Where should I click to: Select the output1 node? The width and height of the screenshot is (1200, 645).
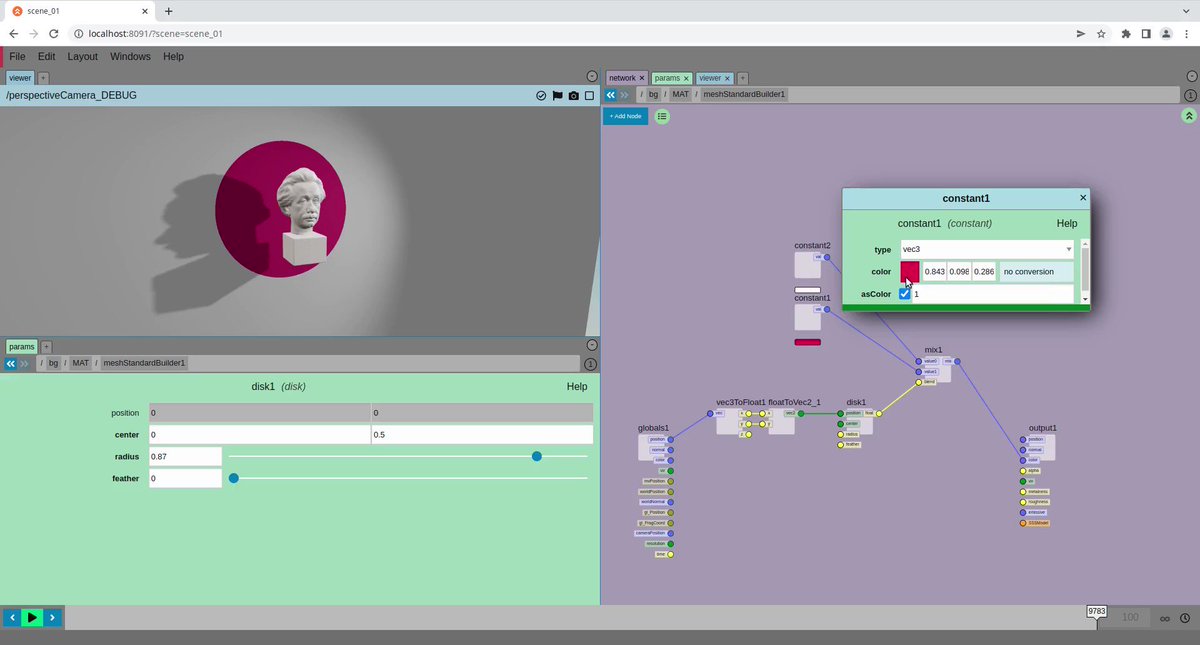(1041, 447)
